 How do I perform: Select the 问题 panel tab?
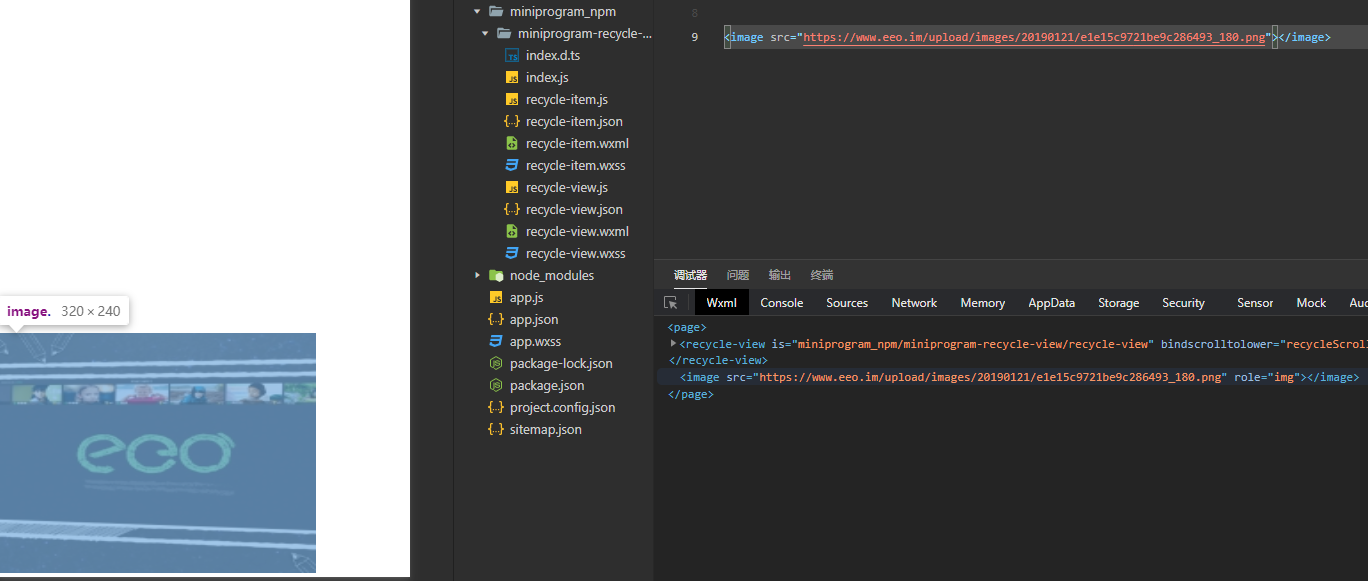(738, 275)
